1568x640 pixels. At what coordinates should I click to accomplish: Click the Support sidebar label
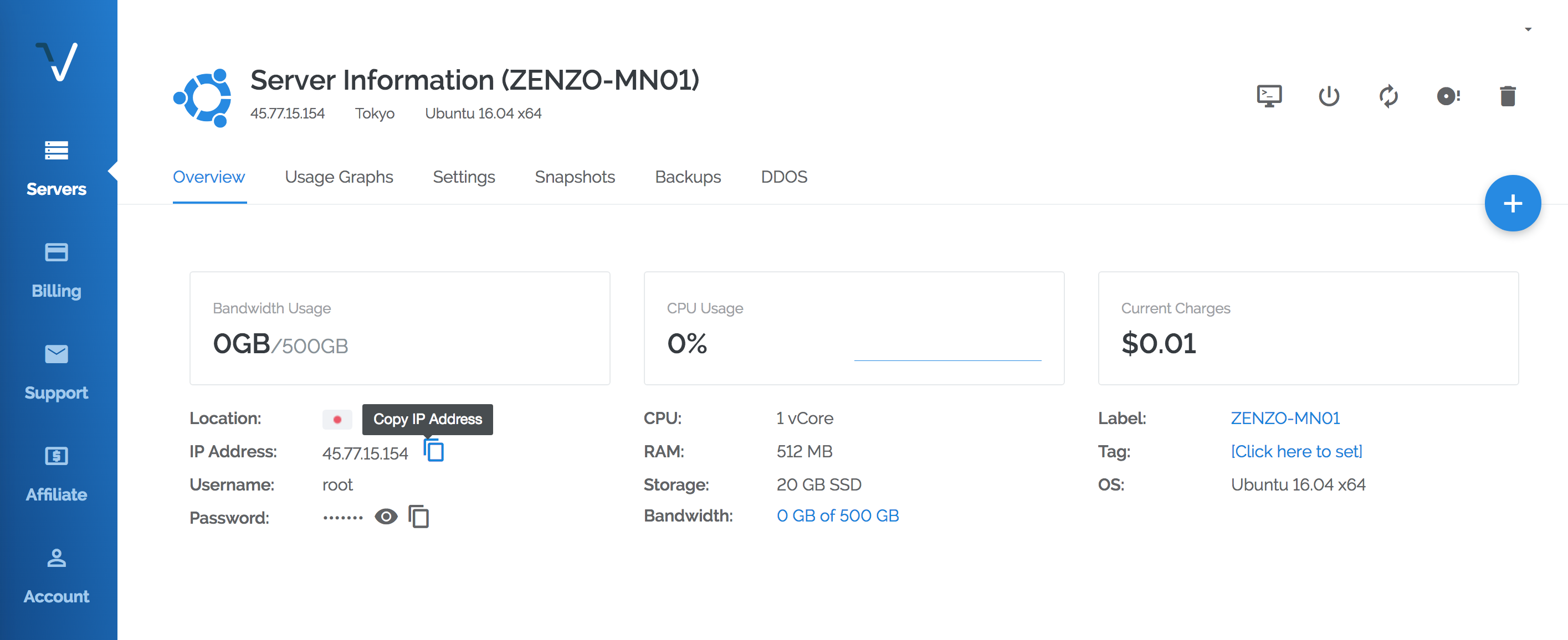point(57,394)
